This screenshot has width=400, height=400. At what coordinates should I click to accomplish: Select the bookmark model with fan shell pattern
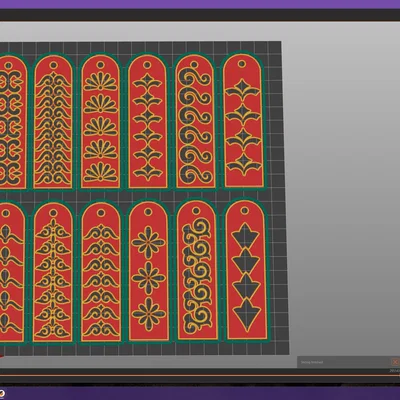(x=101, y=122)
